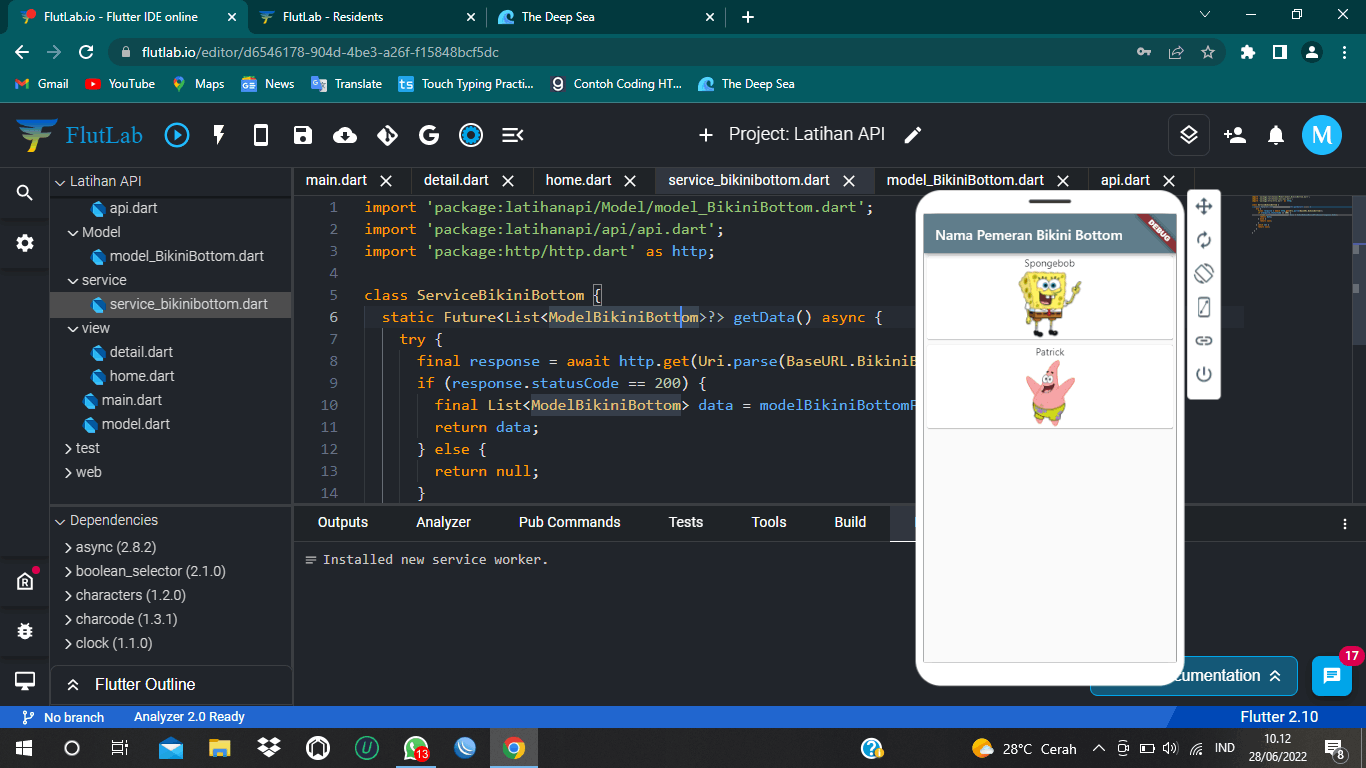Switch to the home.dart tab
Viewport: 1366px width, 768px height.
pos(578,181)
